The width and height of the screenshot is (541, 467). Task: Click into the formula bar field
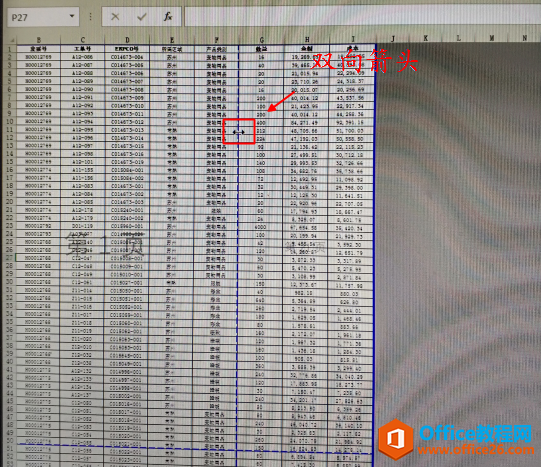coord(362,16)
